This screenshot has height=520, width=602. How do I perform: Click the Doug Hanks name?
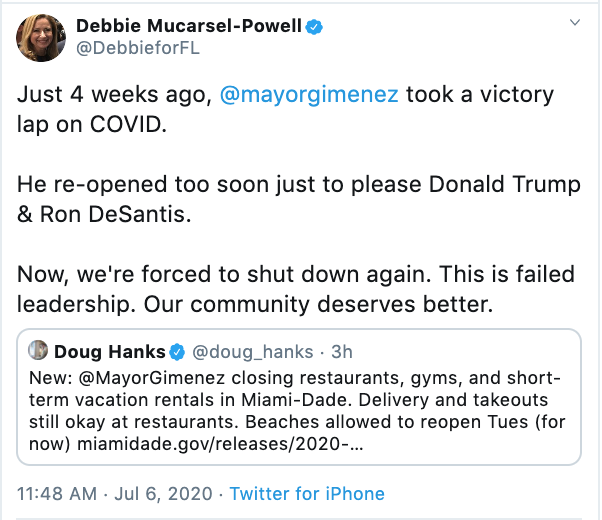pyautogui.click(x=110, y=352)
